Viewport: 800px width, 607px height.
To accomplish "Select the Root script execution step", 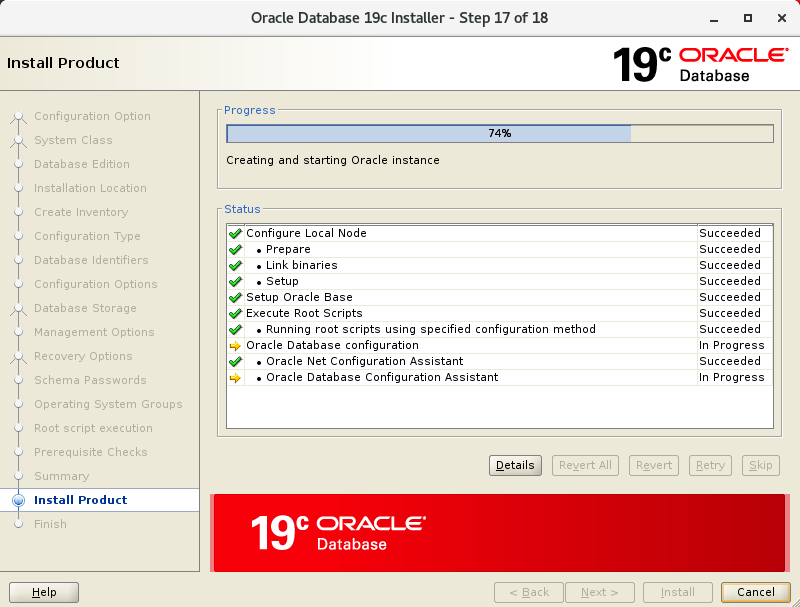I will [x=93, y=428].
